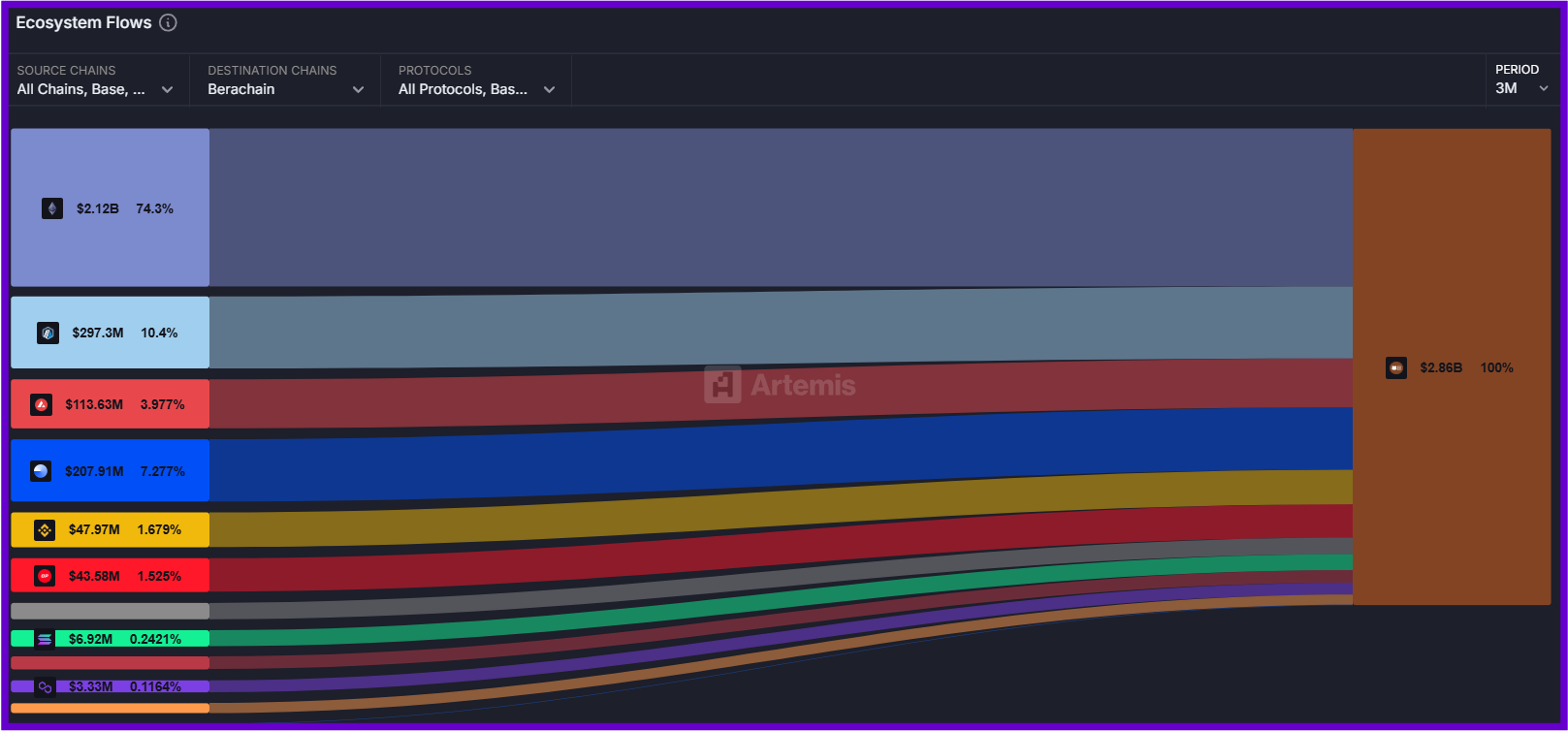
Task: Click the Berachain icon on destination node
Action: [x=1396, y=367]
